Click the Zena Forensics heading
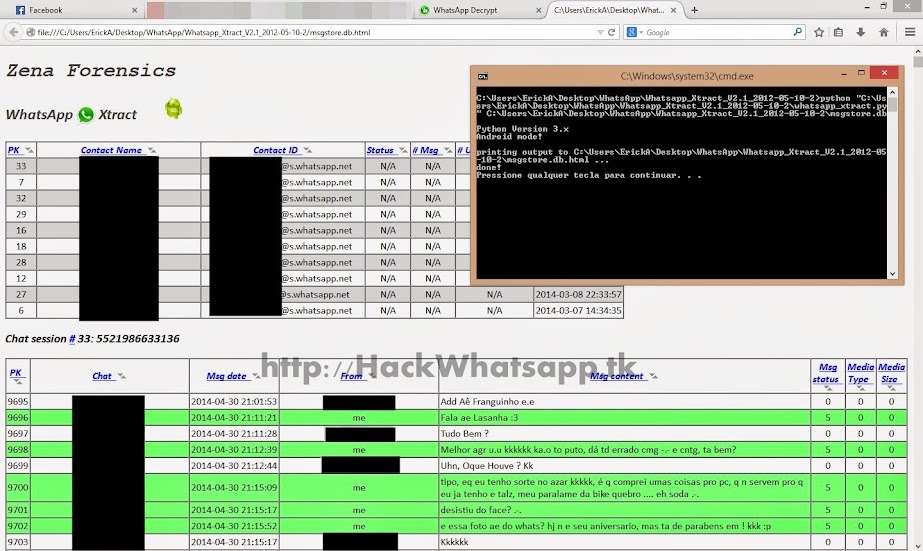The height and width of the screenshot is (551, 923). (91, 71)
